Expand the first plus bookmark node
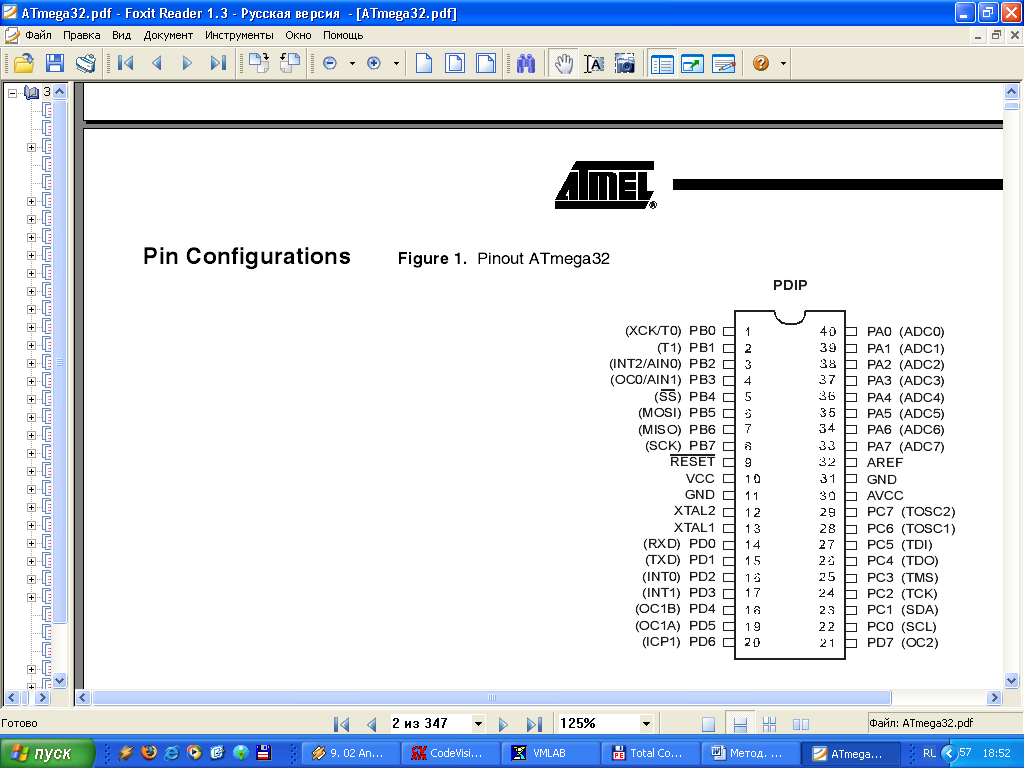This screenshot has height=768, width=1024. [31, 148]
